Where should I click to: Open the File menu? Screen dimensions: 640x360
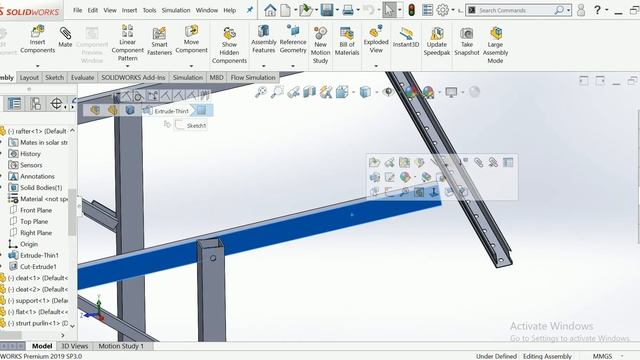[x=78, y=10]
